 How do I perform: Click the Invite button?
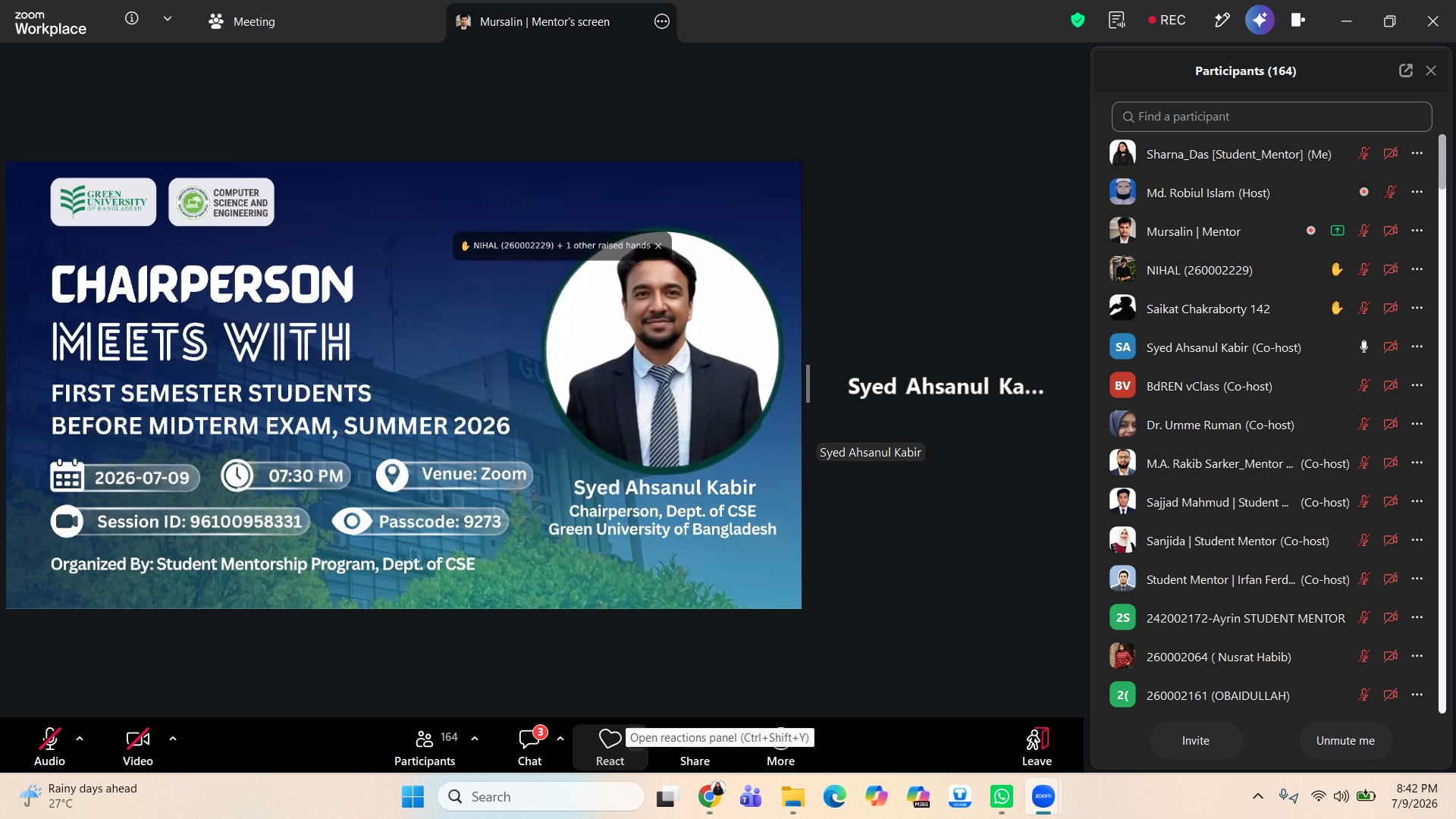[1196, 741]
